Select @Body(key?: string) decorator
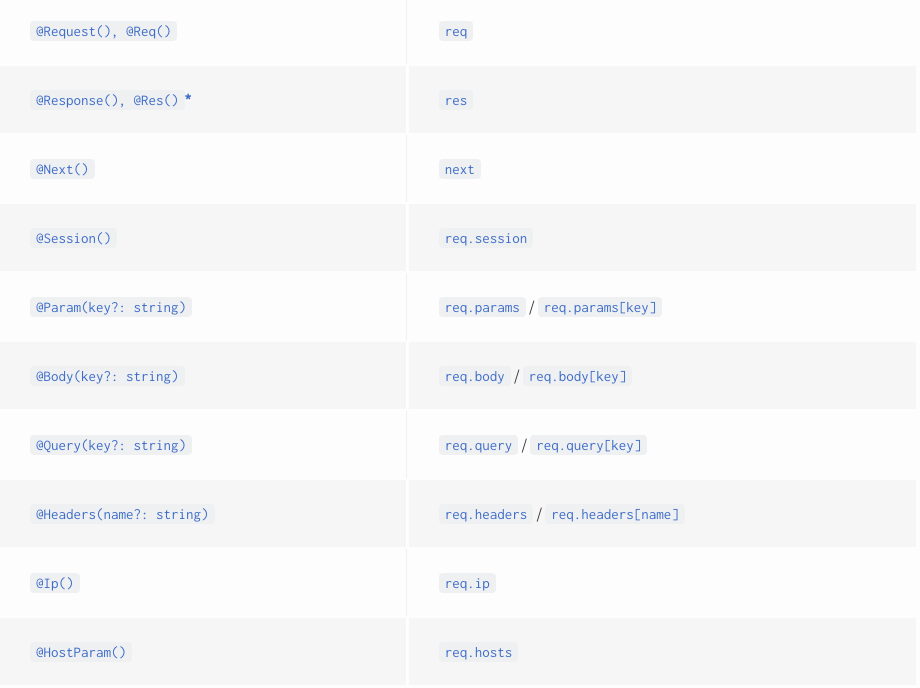Image resolution: width=920 pixels, height=688 pixels. pyautogui.click(x=107, y=377)
